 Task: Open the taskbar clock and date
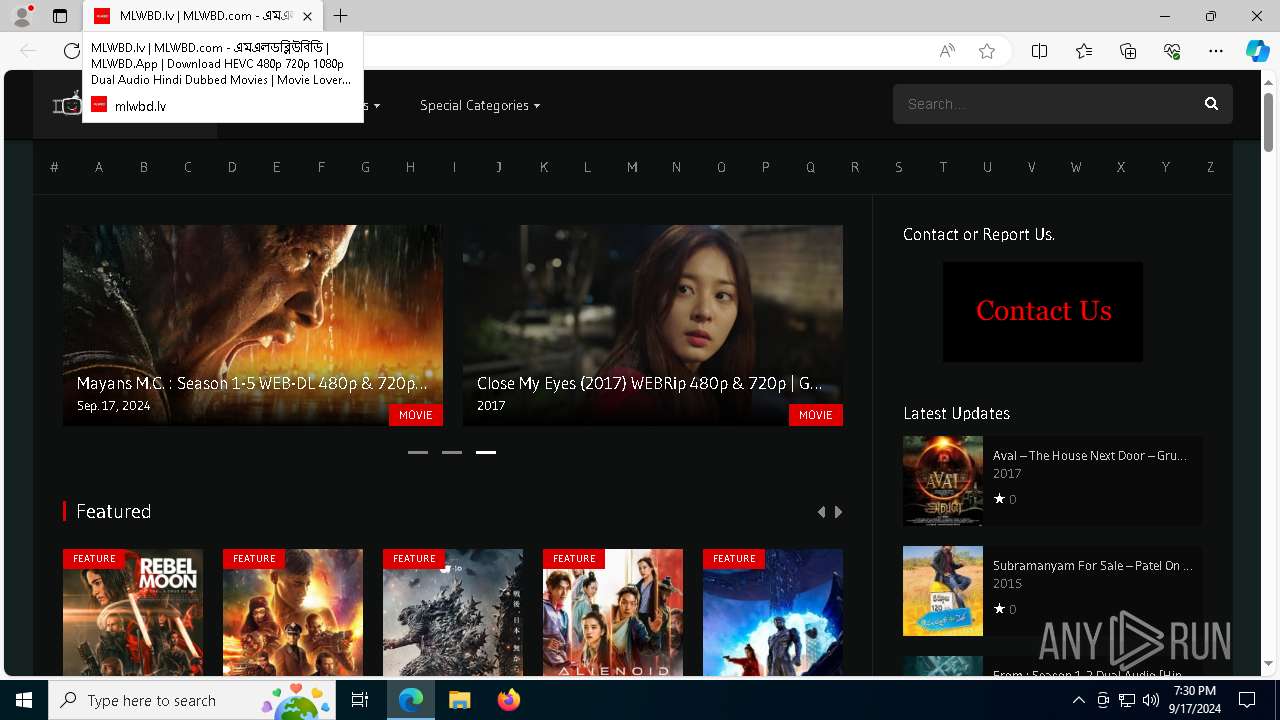click(1195, 700)
